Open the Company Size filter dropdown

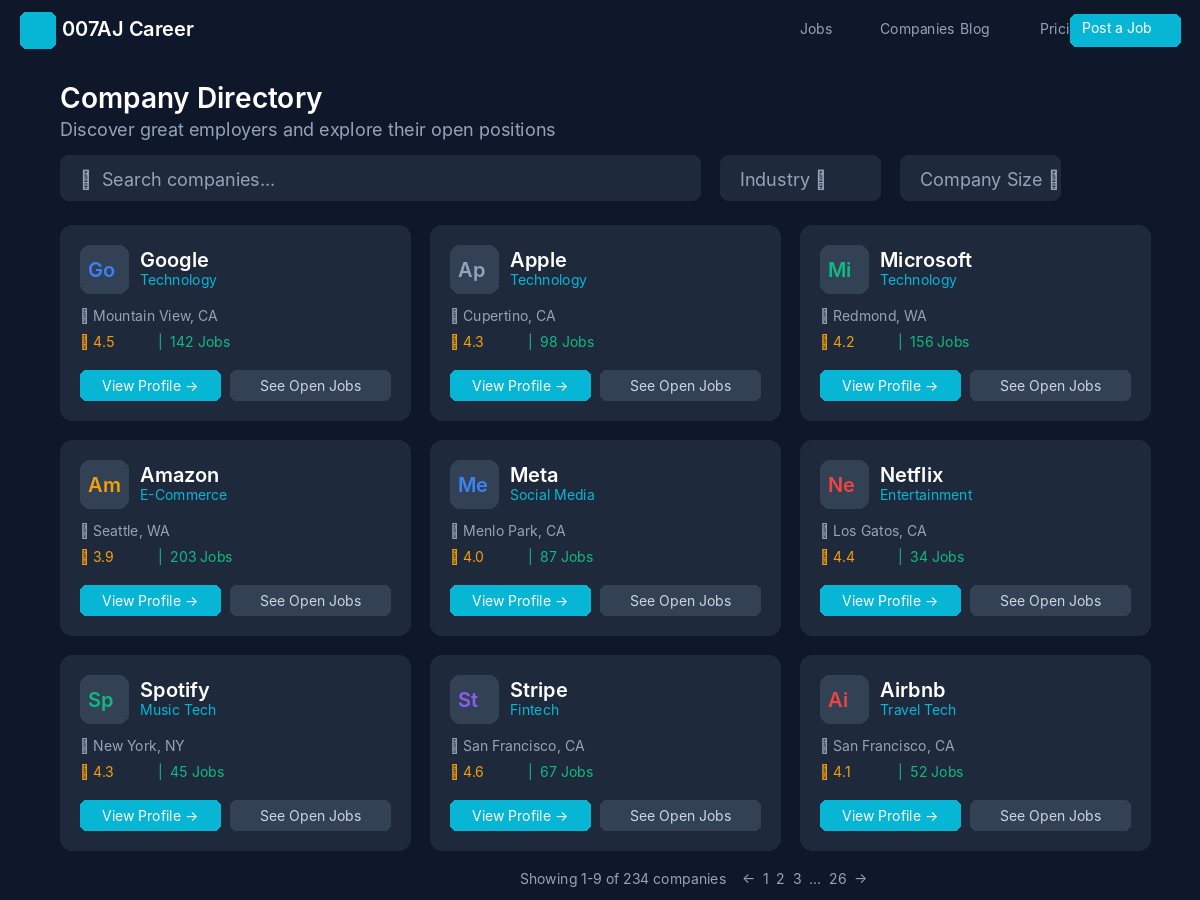click(x=980, y=178)
